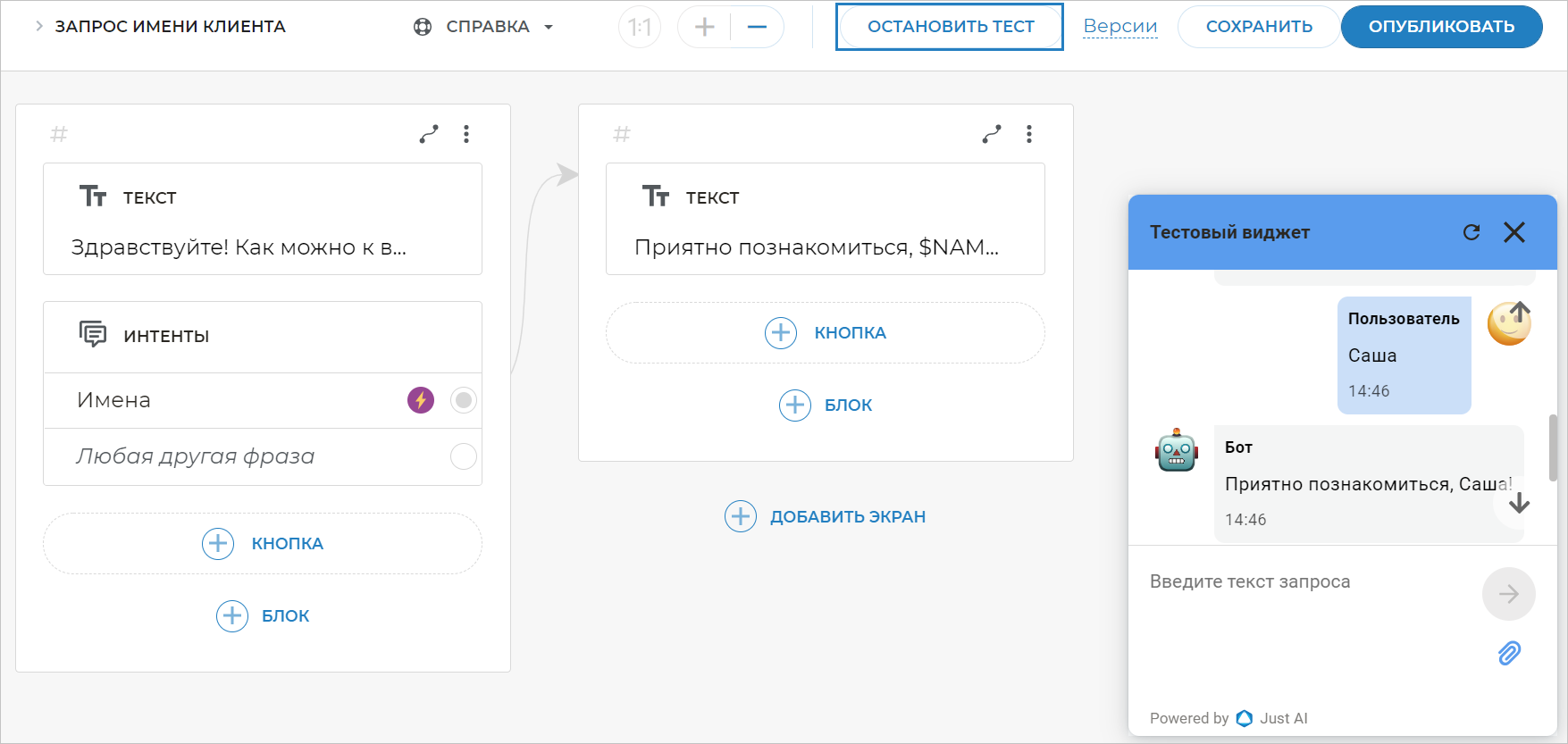Click the chat widget scrollbar
This screenshot has width=1568, height=744.
coord(1553,448)
